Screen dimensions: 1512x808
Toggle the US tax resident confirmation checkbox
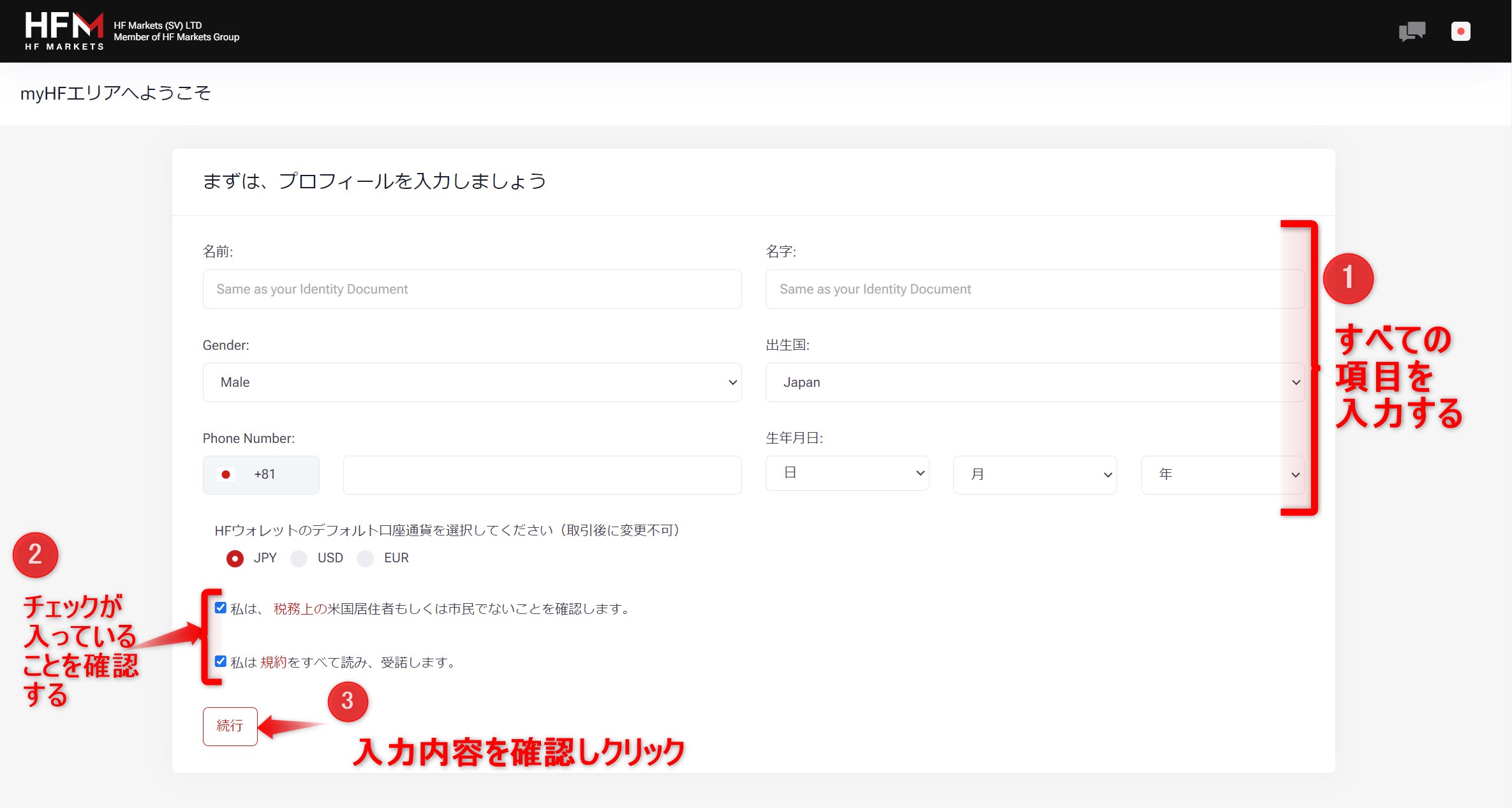tap(221, 608)
